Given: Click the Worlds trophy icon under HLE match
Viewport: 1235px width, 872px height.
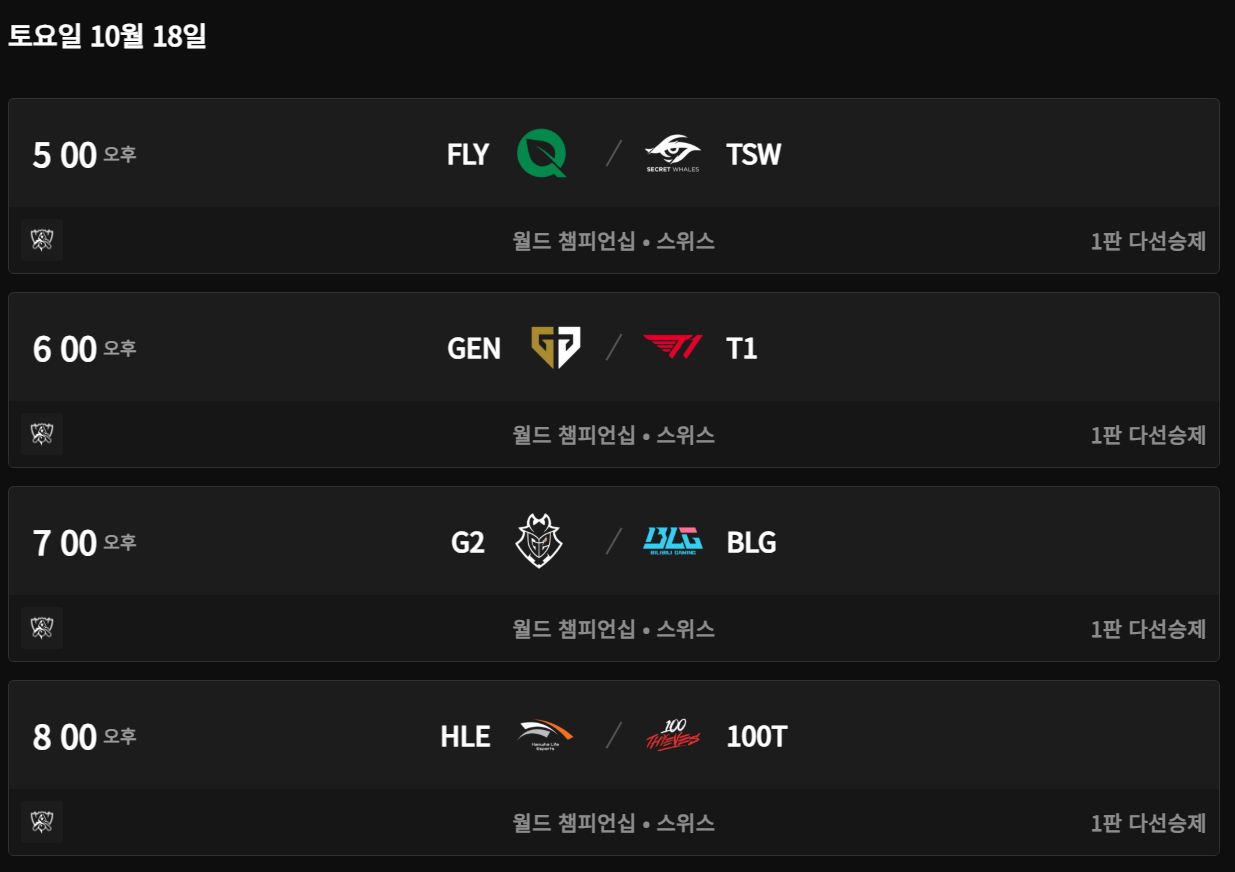Looking at the screenshot, I should point(42,822).
